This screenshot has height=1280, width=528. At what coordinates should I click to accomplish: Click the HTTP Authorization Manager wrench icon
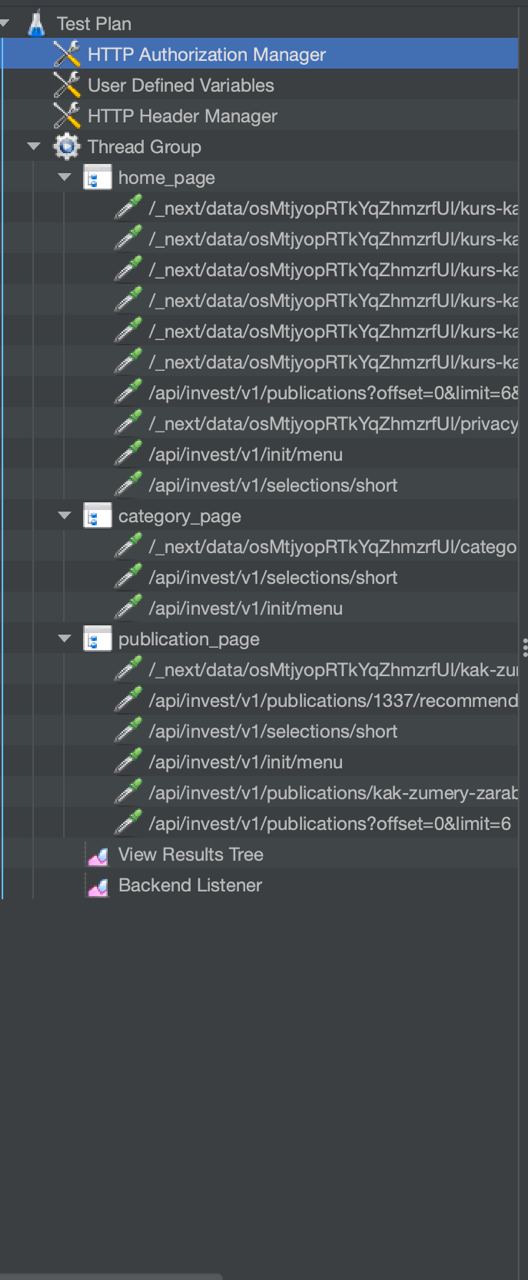(x=67, y=54)
